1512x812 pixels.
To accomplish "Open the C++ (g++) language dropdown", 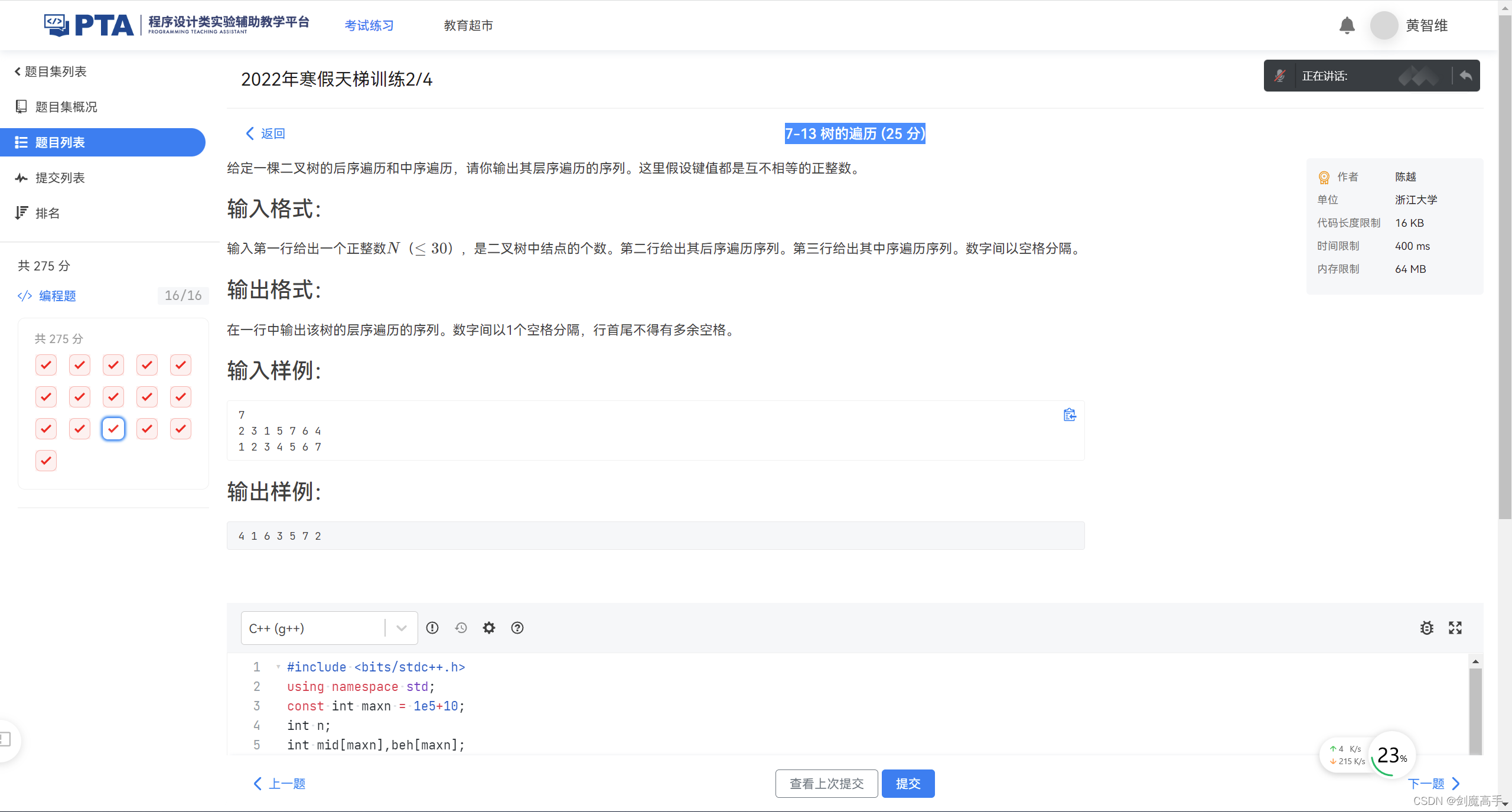I will click(329, 628).
